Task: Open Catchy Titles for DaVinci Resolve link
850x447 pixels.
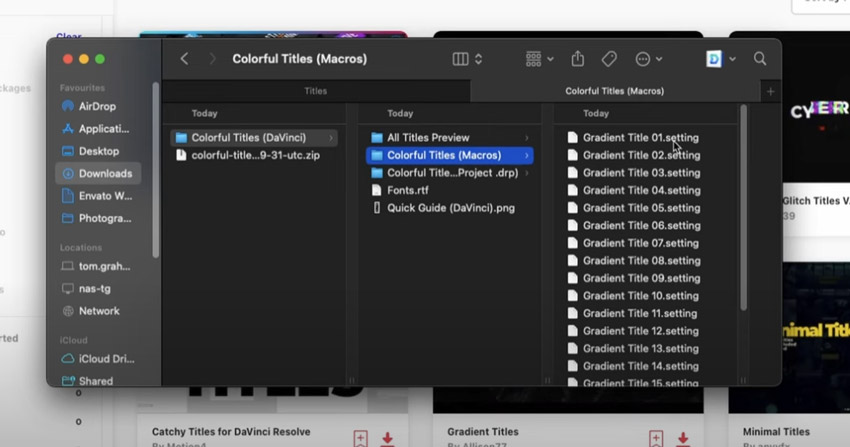Action: [231, 432]
